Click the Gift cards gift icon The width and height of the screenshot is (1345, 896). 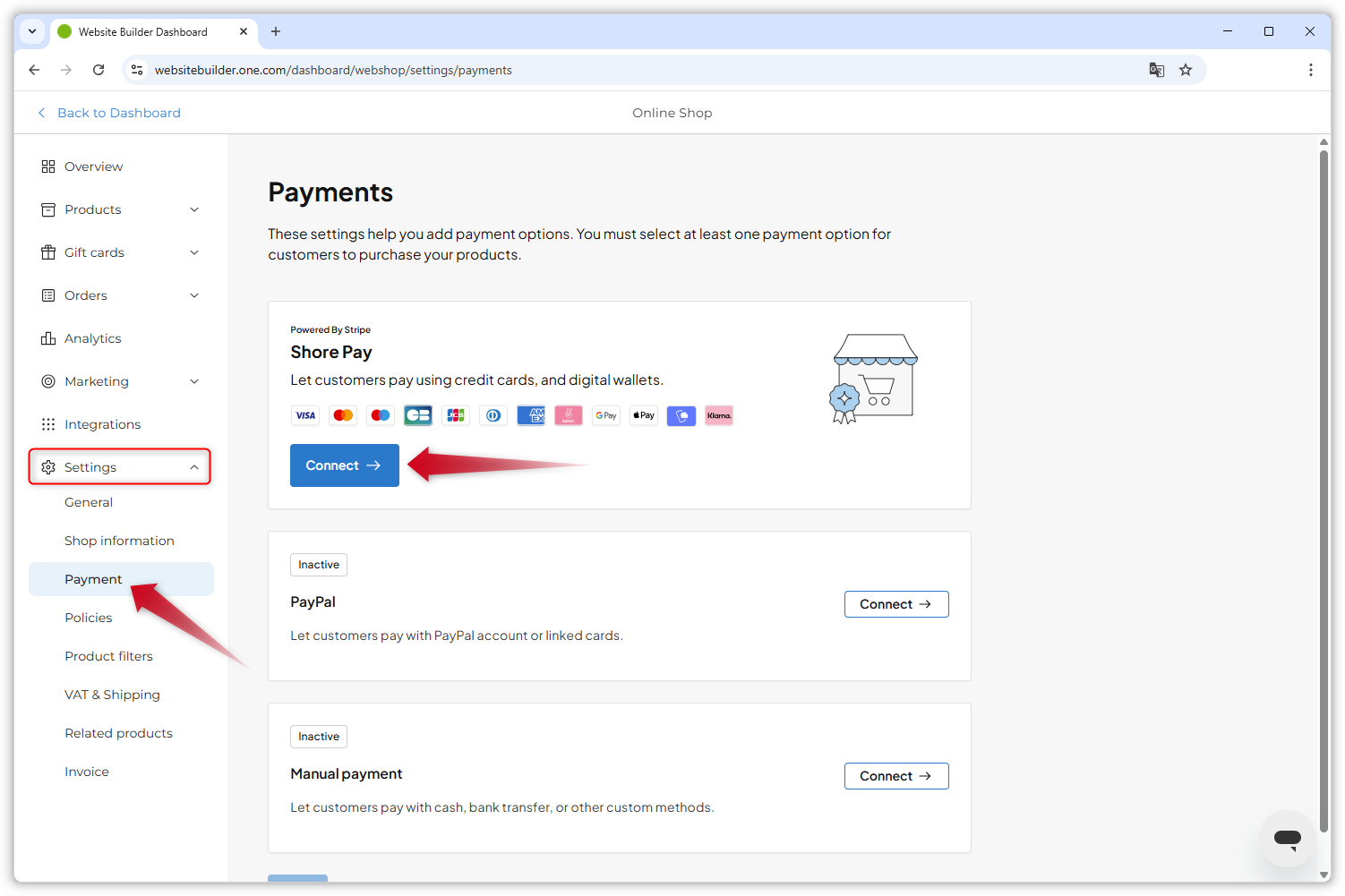(x=48, y=252)
